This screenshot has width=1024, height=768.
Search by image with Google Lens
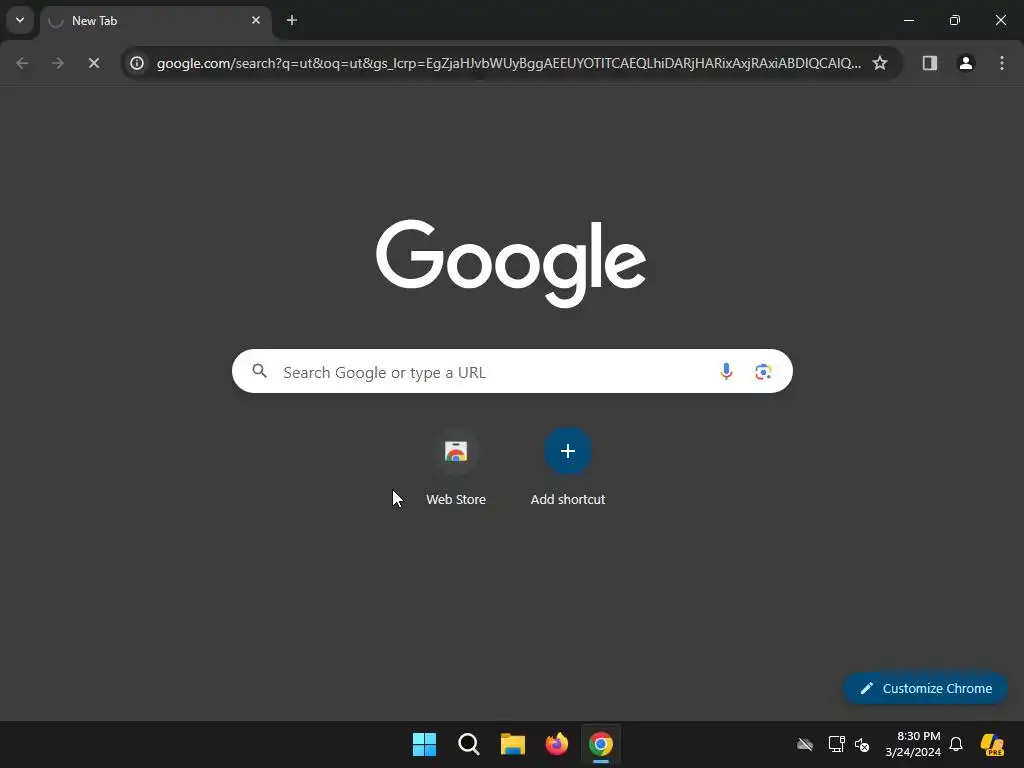coord(763,372)
